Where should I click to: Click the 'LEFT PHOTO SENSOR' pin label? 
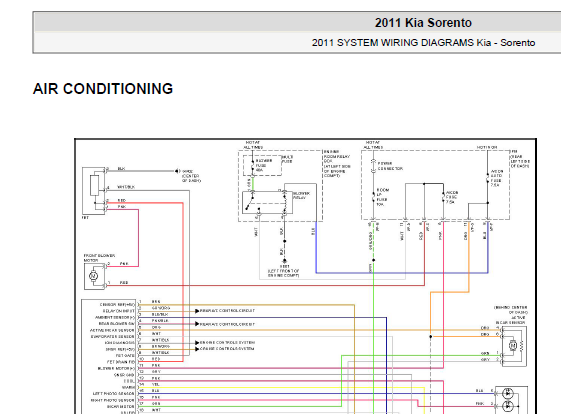(114, 393)
